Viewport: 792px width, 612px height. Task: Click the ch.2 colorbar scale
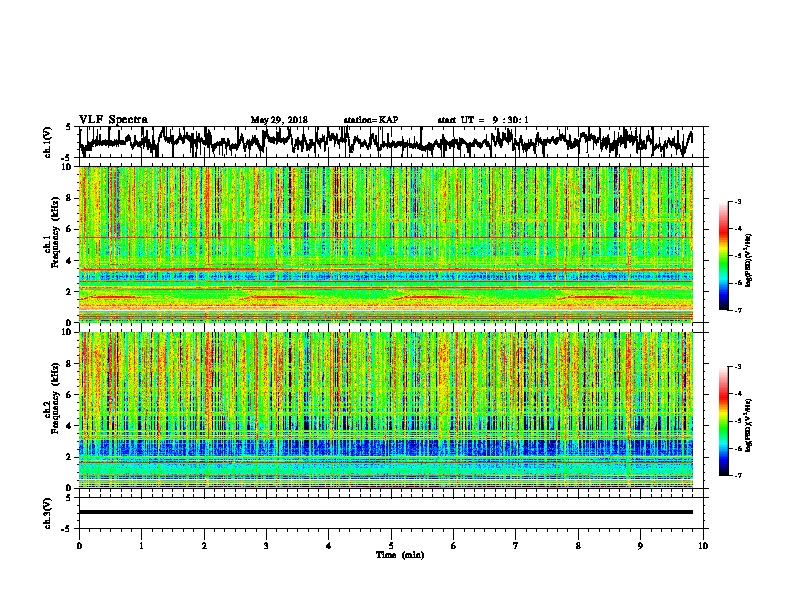(x=723, y=421)
